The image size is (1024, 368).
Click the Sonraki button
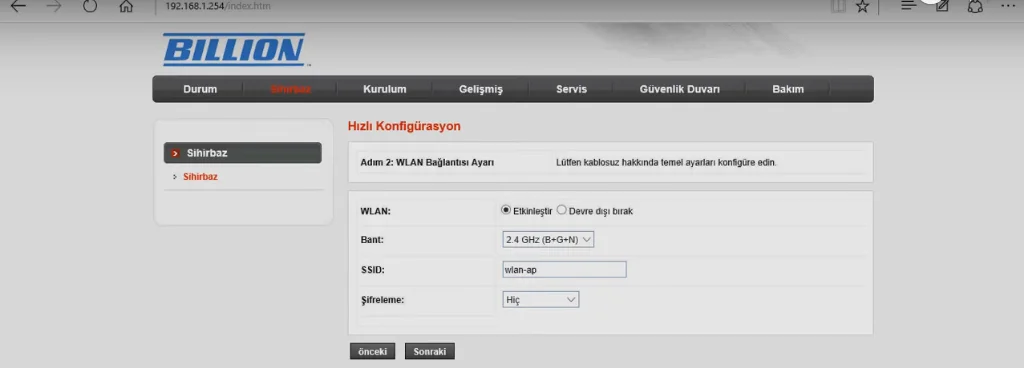[430, 351]
